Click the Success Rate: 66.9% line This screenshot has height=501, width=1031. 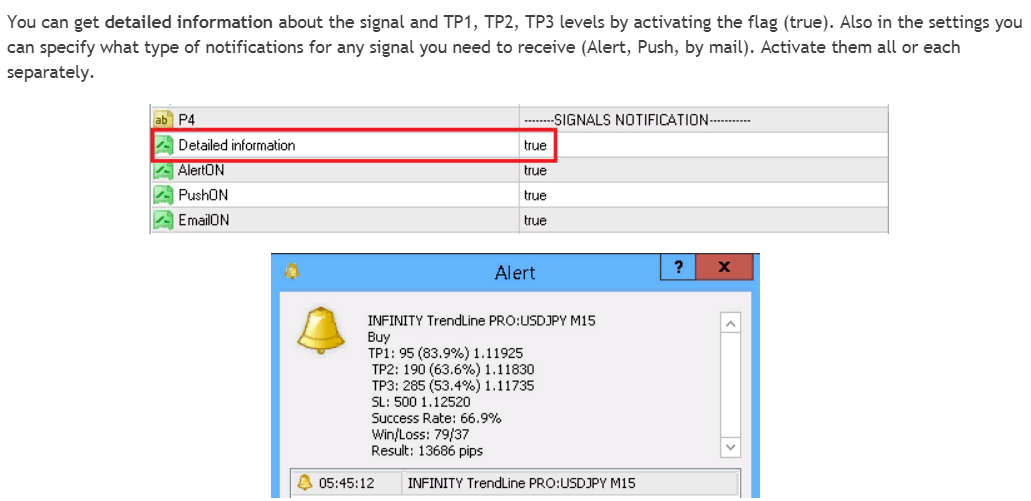point(437,418)
